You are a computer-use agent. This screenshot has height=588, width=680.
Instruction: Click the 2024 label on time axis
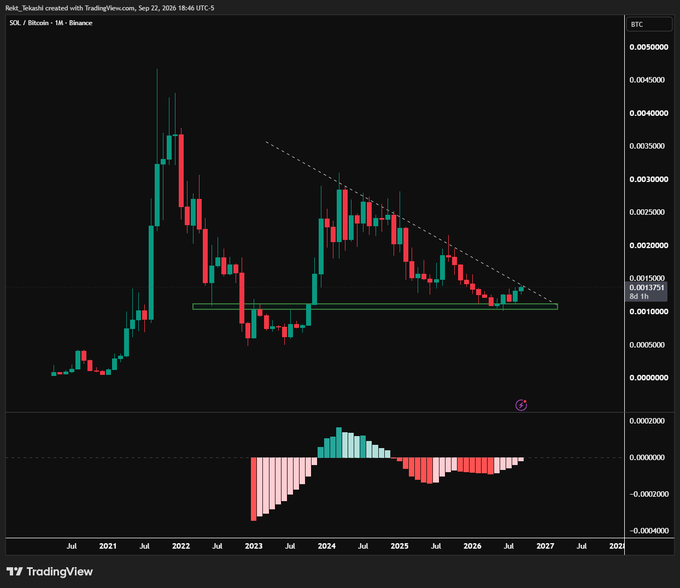point(327,546)
